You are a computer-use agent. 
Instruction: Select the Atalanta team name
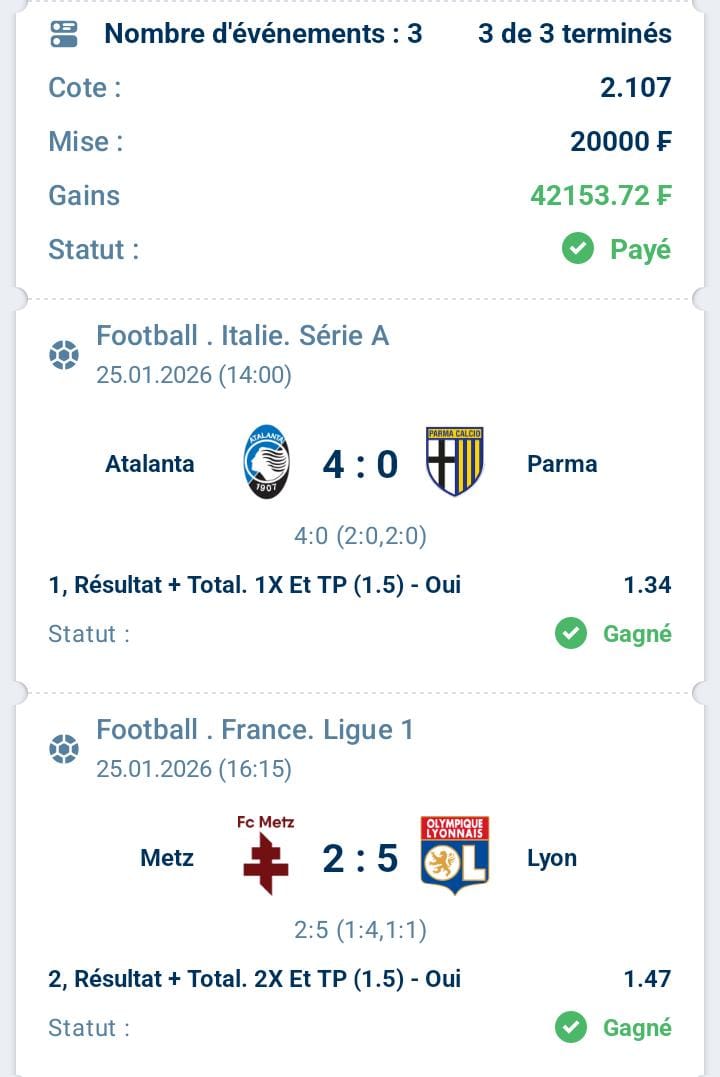pos(150,464)
